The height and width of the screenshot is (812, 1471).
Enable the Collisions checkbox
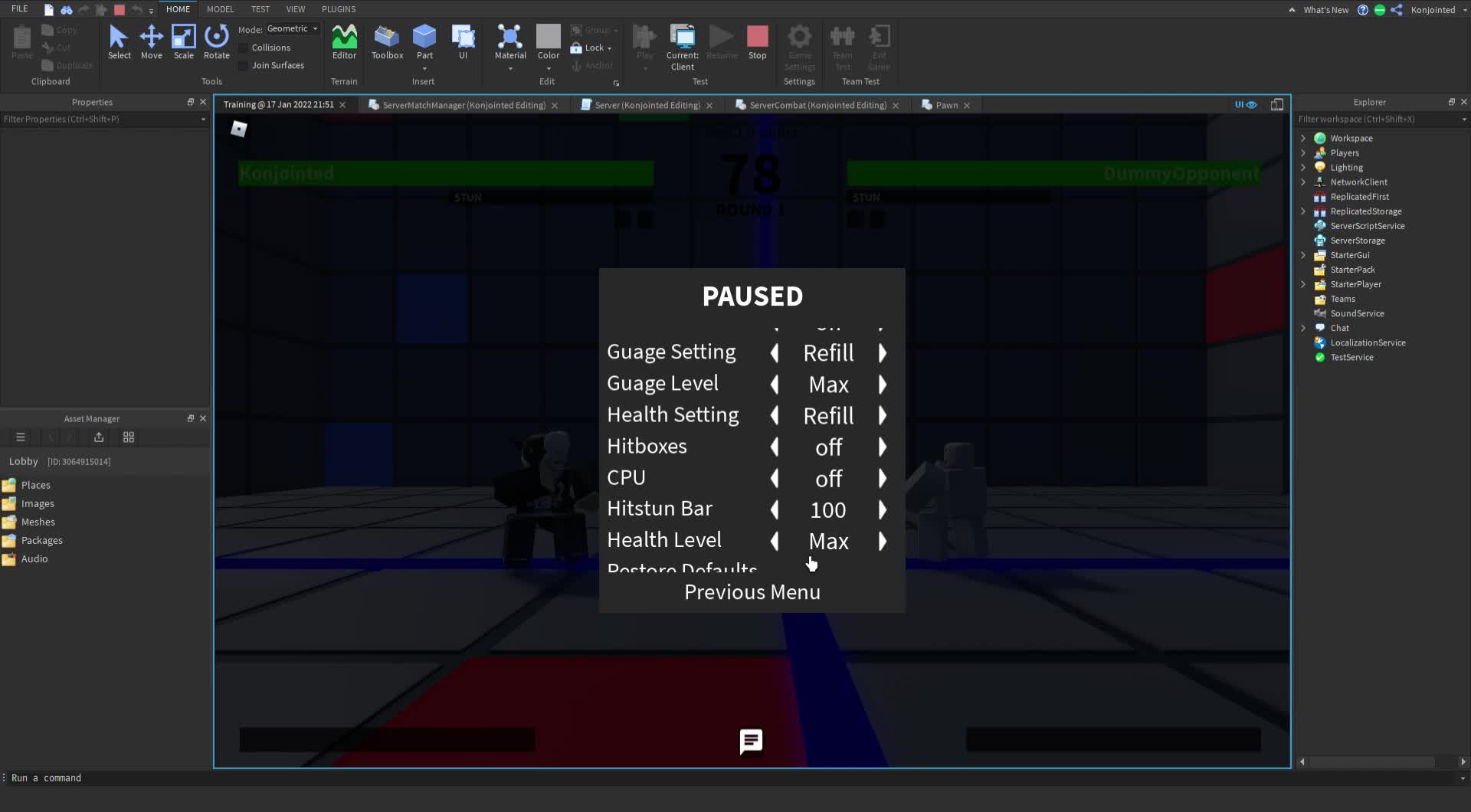pos(242,47)
